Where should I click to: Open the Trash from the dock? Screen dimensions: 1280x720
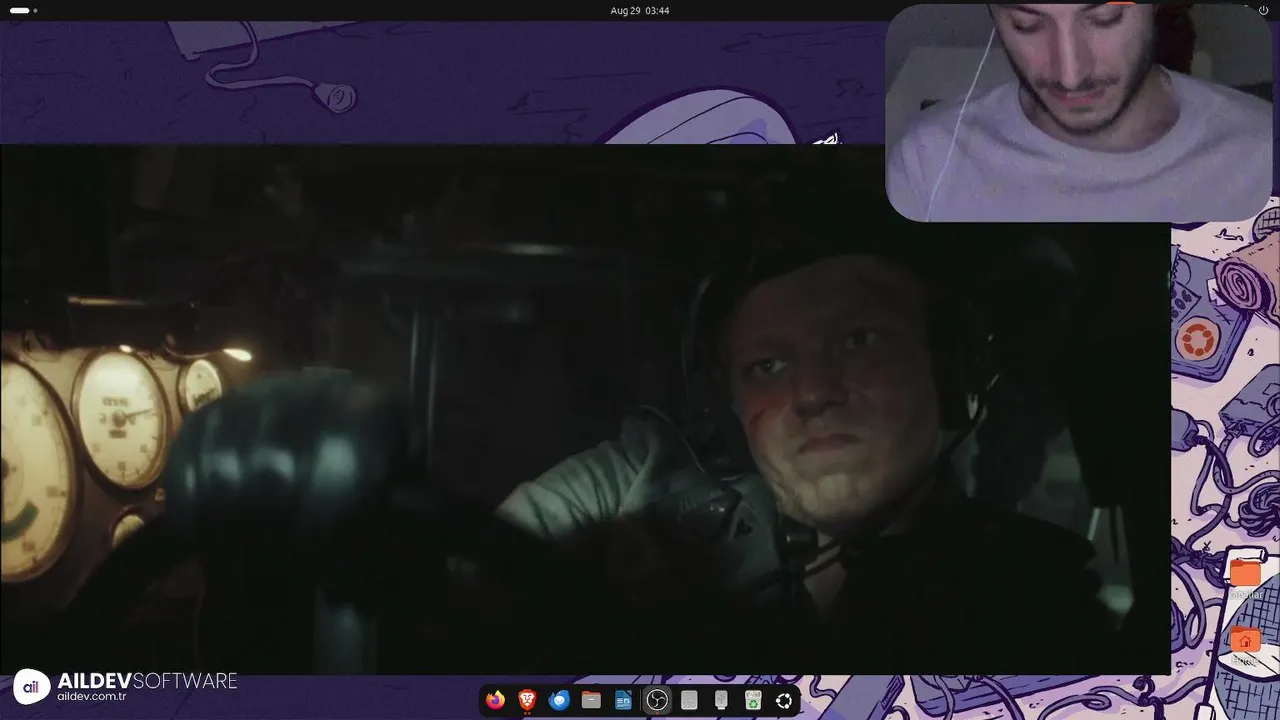pos(753,700)
